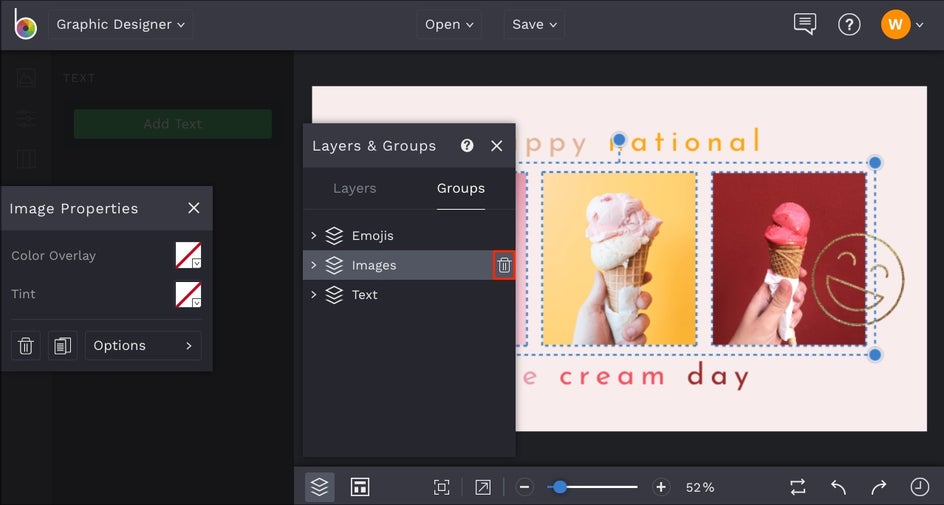Image resolution: width=944 pixels, height=505 pixels.
Task: Open the Open menu
Action: coord(449,25)
